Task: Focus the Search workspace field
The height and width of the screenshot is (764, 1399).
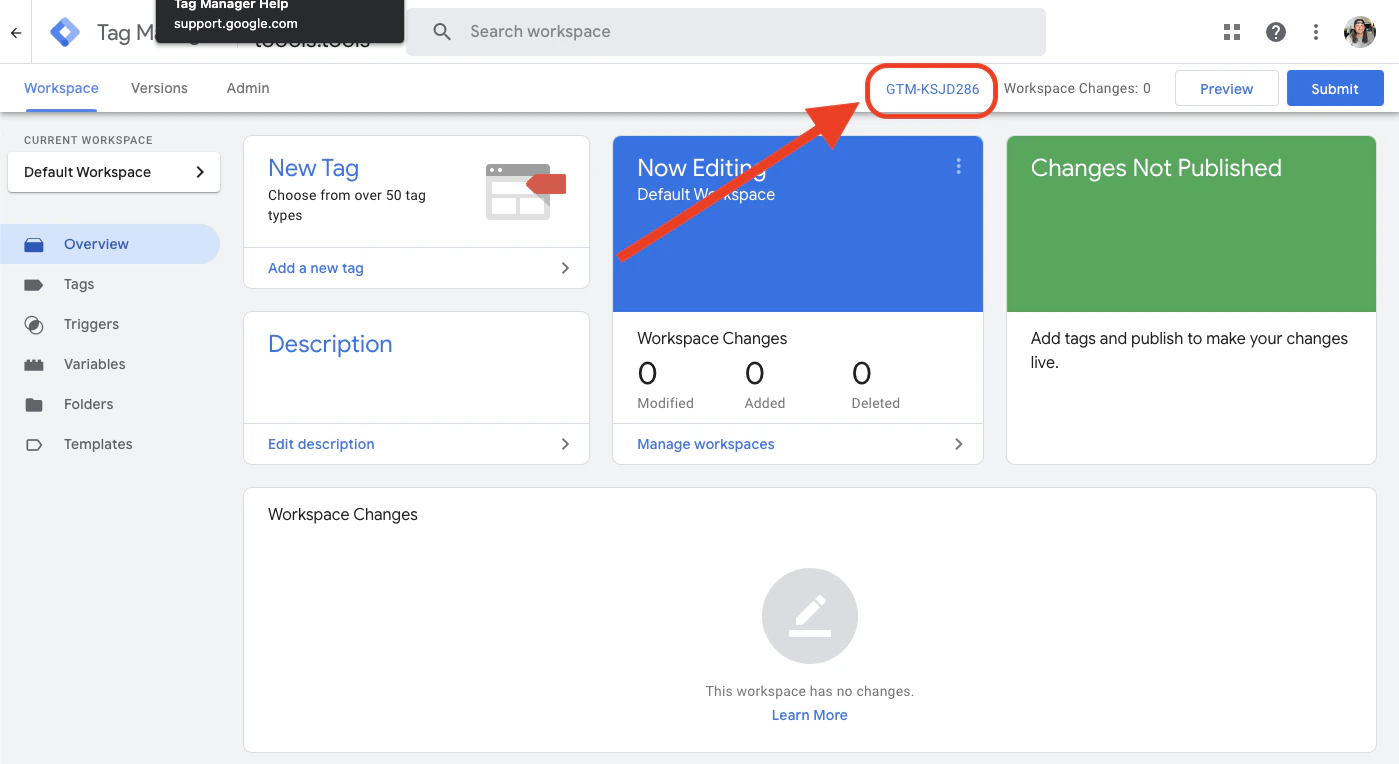Action: click(726, 32)
